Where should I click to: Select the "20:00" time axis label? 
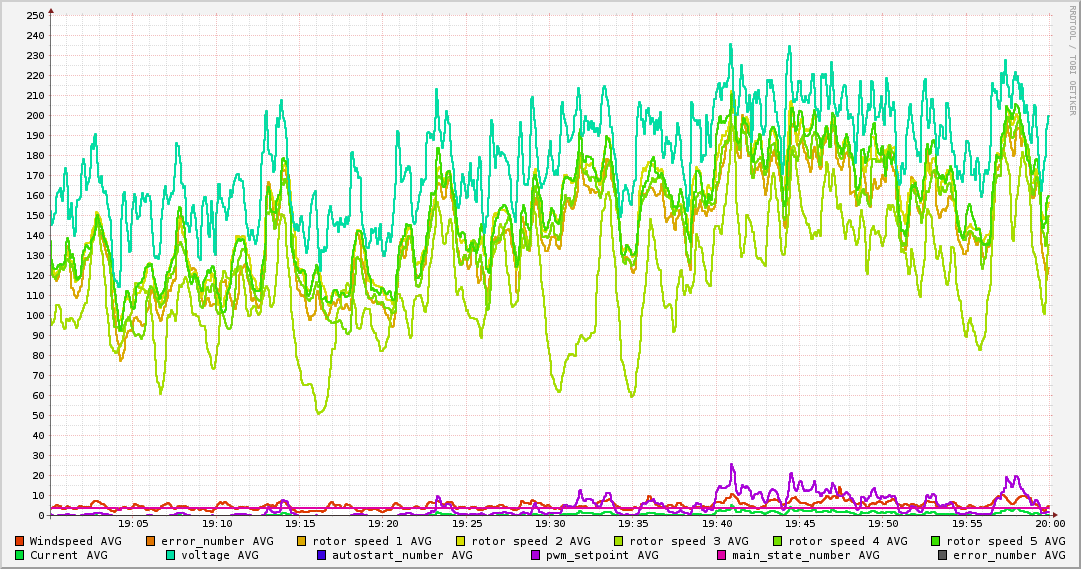(1050, 524)
